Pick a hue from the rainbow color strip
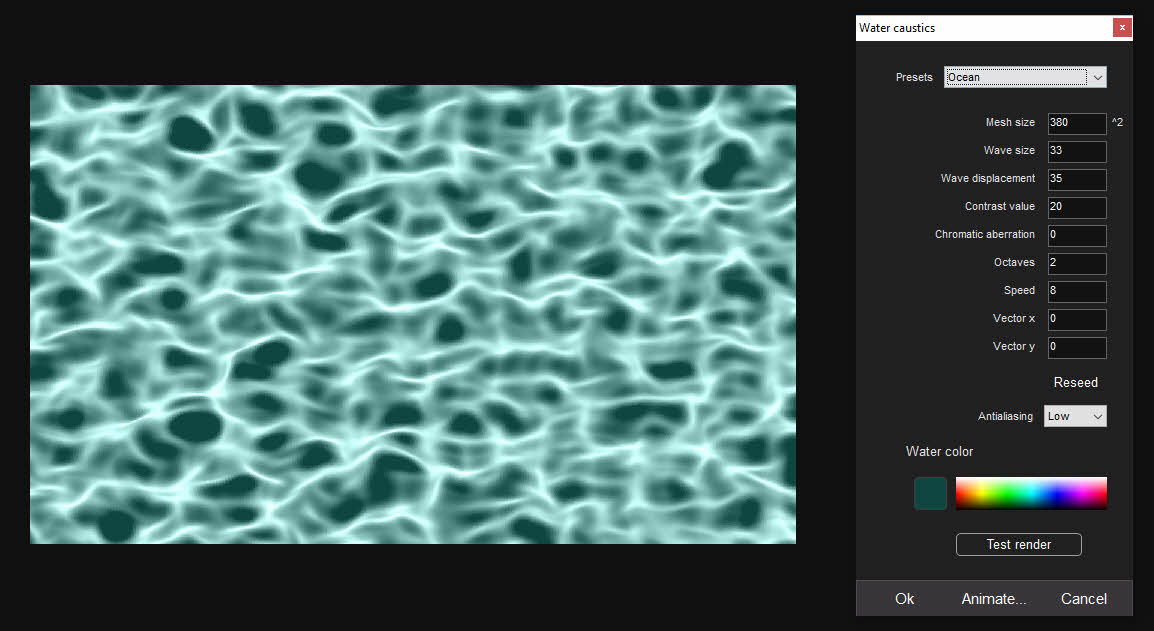 click(x=1031, y=493)
